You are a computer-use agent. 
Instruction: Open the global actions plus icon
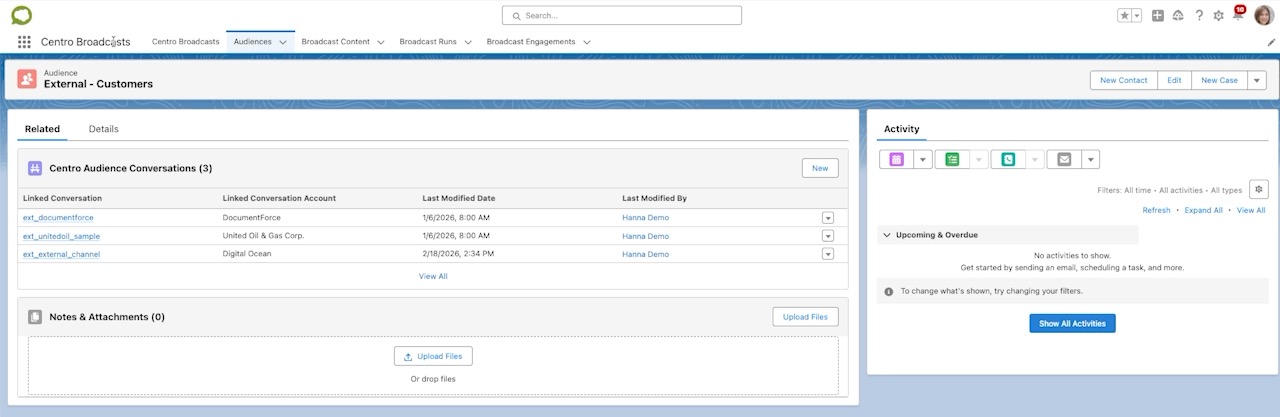tap(1157, 15)
